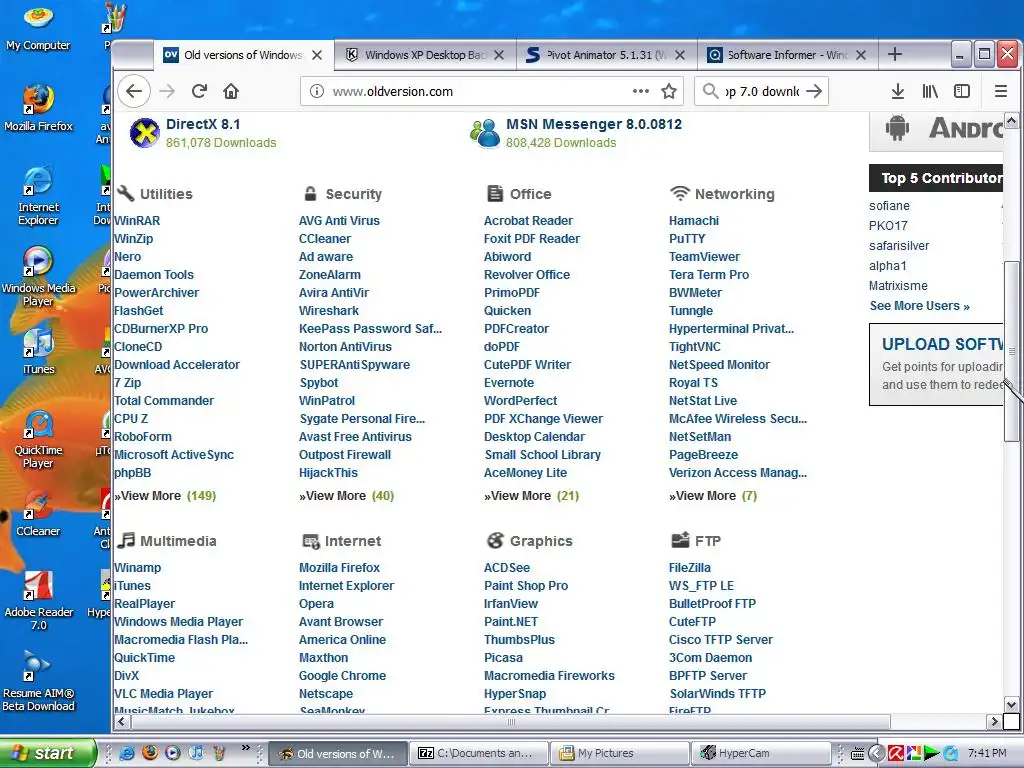Click the search magnifier icon

pyautogui.click(x=711, y=91)
